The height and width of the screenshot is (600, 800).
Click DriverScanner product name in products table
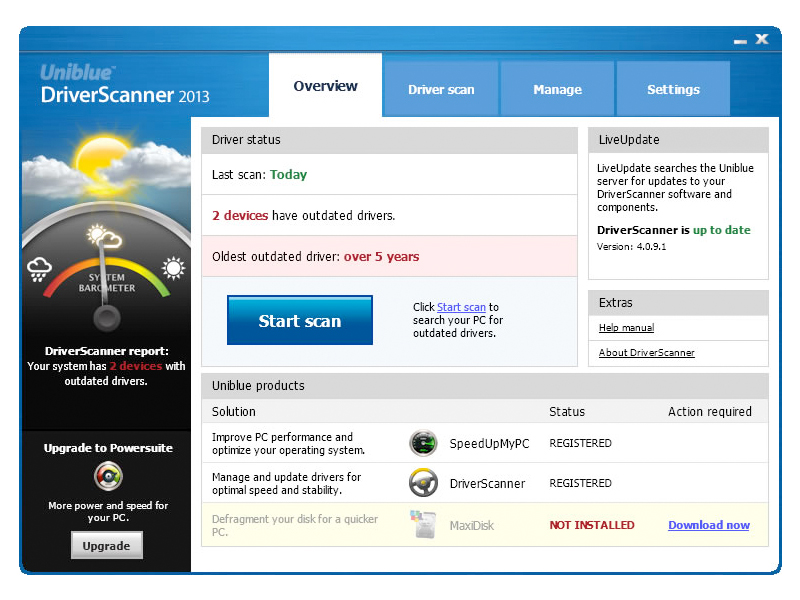(487, 483)
